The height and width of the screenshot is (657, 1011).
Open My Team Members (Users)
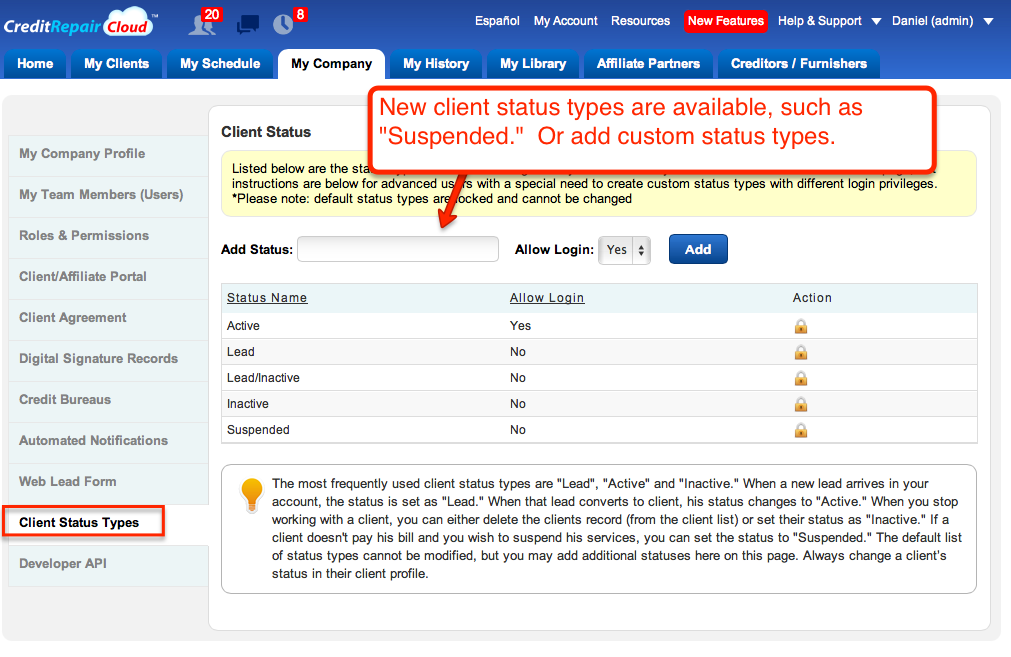(x=108, y=195)
